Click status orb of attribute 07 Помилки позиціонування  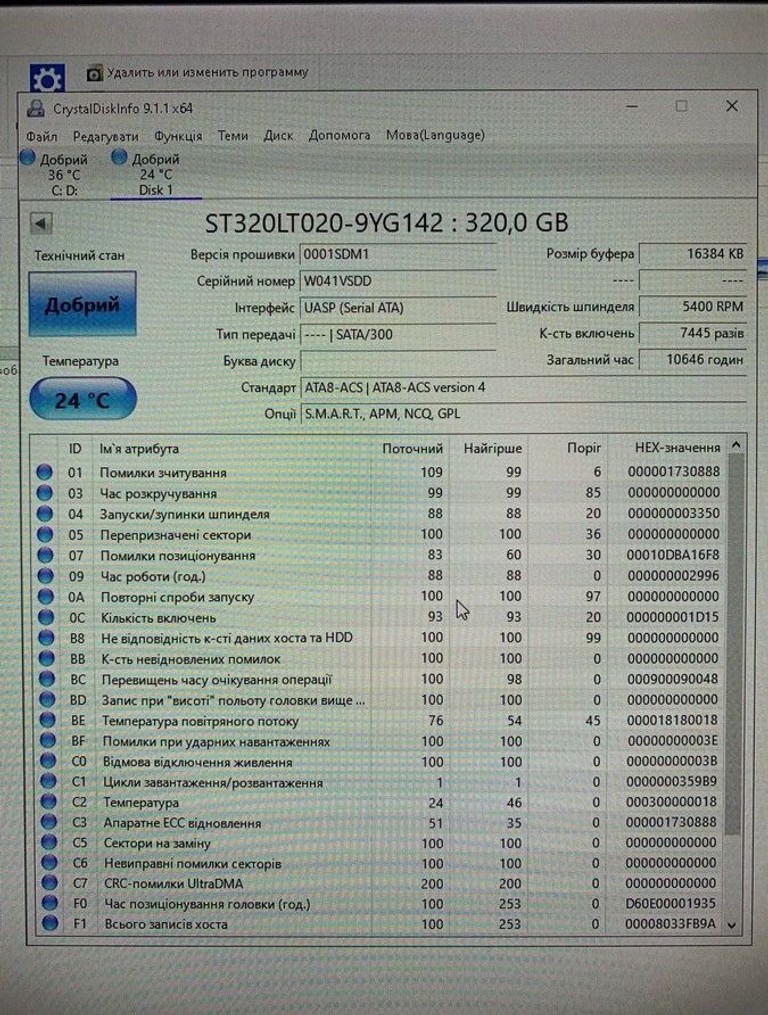coord(45,555)
